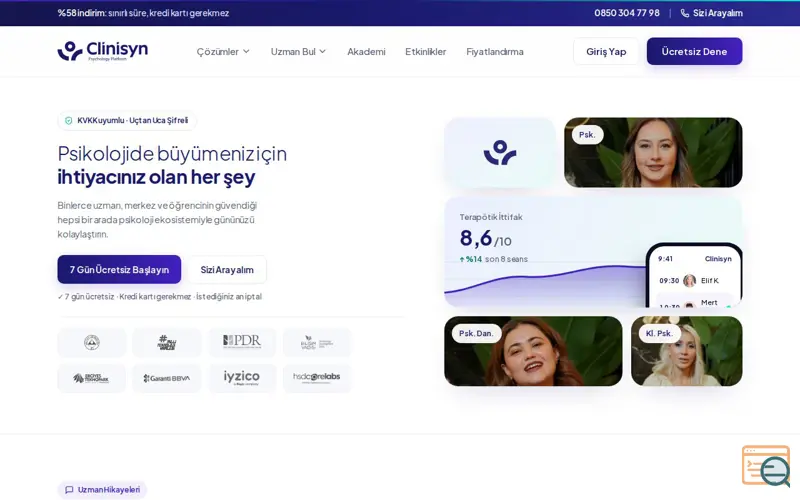This screenshot has height=500, width=800.
Task: Click the Kl. Psk. label chip
Action: pyautogui.click(x=660, y=333)
